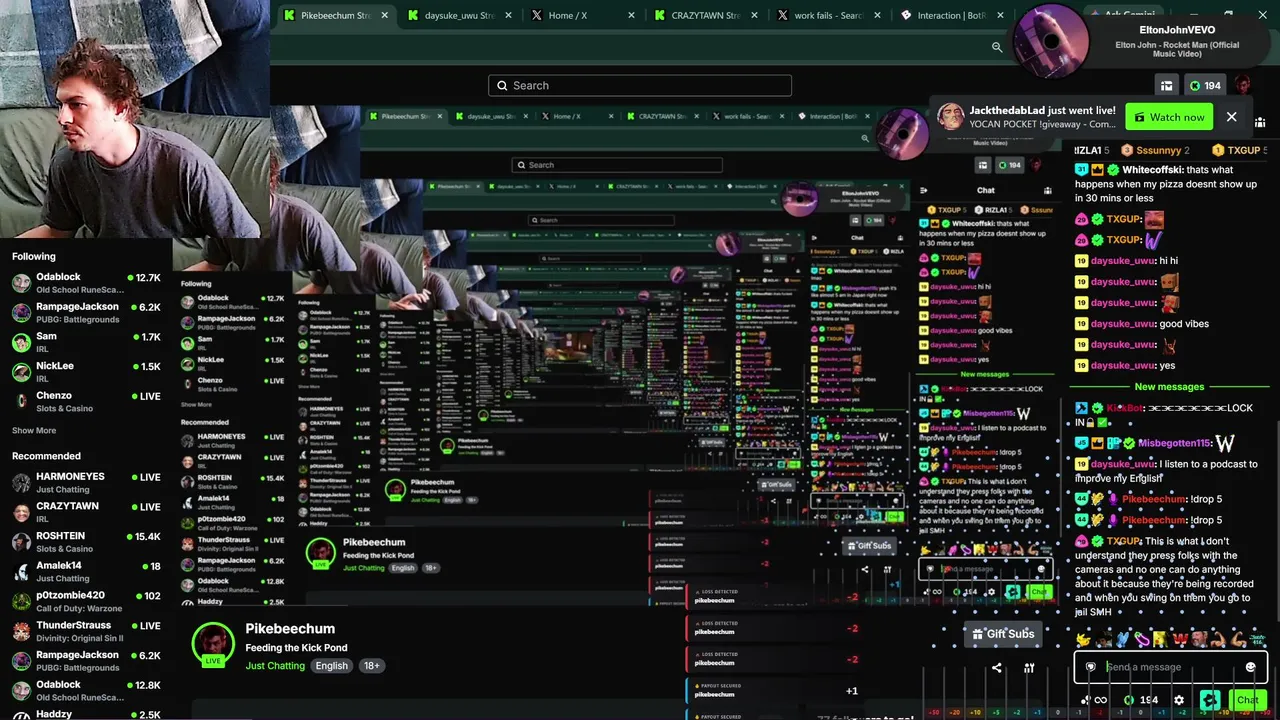Insert the eggplant quick emote
Image resolution: width=1280 pixels, height=720 pixels.
(1140, 639)
